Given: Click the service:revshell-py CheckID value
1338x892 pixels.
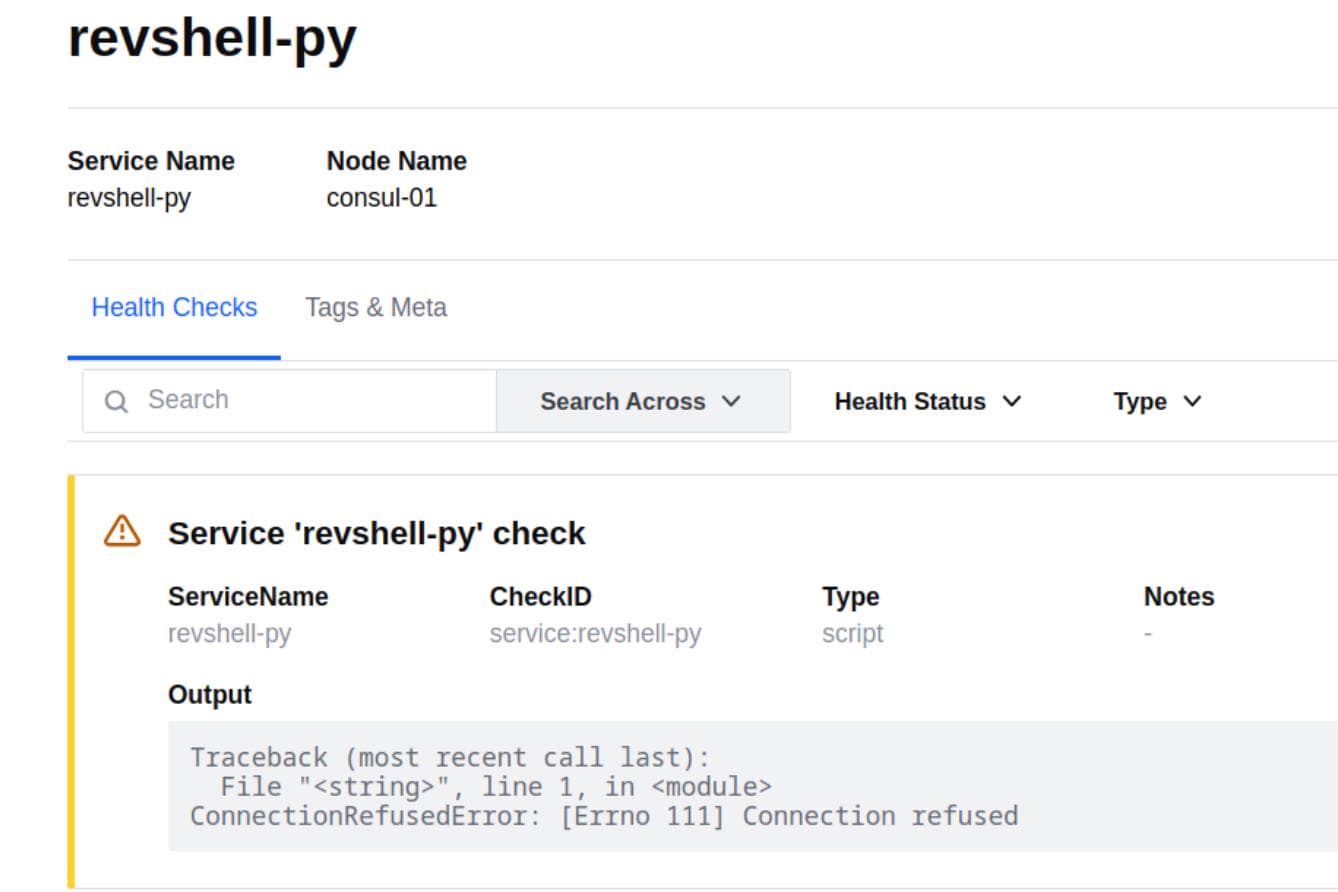Looking at the screenshot, I should 595,633.
